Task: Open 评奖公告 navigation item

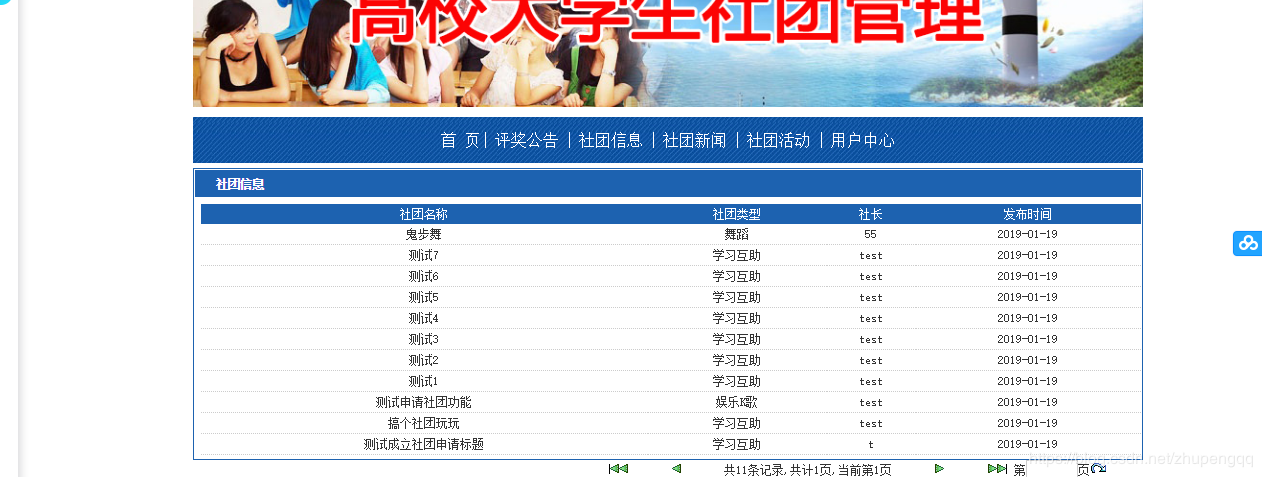Action: point(527,141)
